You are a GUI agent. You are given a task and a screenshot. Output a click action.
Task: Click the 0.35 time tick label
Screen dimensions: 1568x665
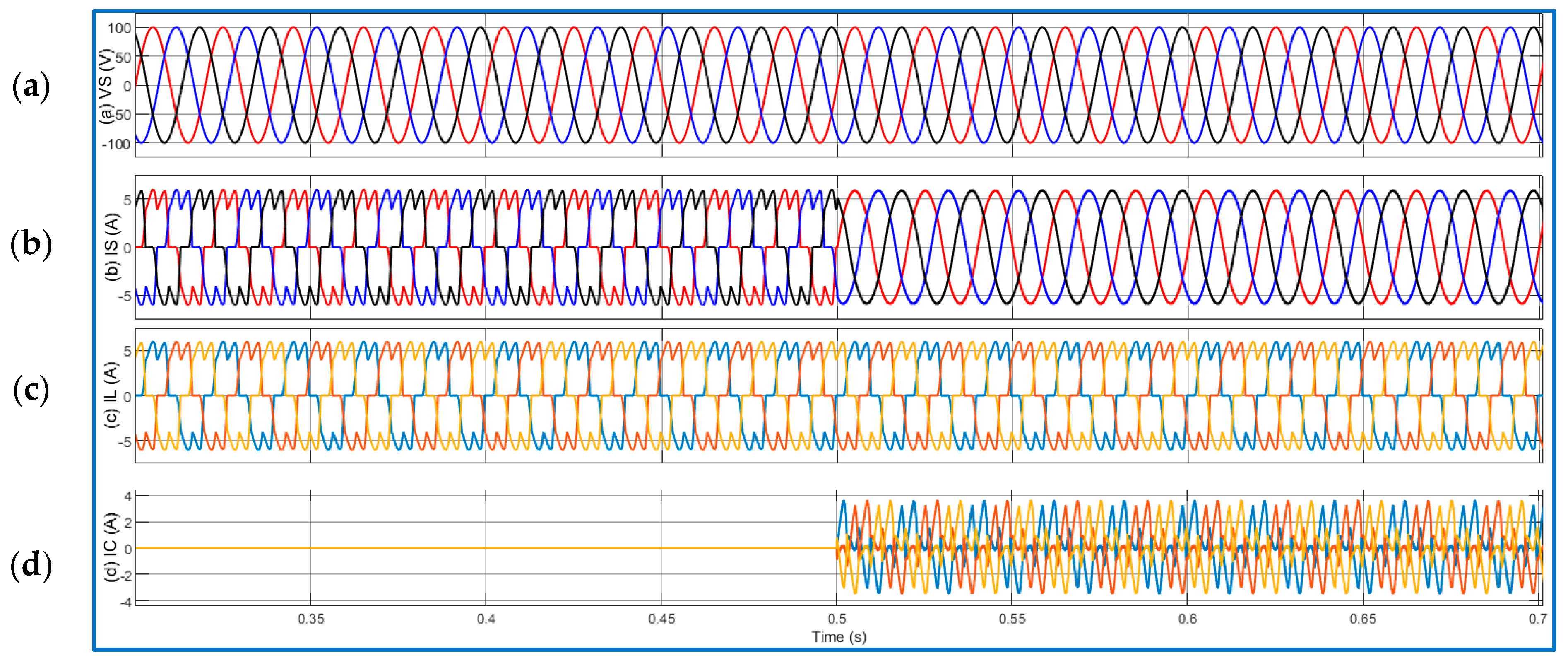pyautogui.click(x=311, y=619)
